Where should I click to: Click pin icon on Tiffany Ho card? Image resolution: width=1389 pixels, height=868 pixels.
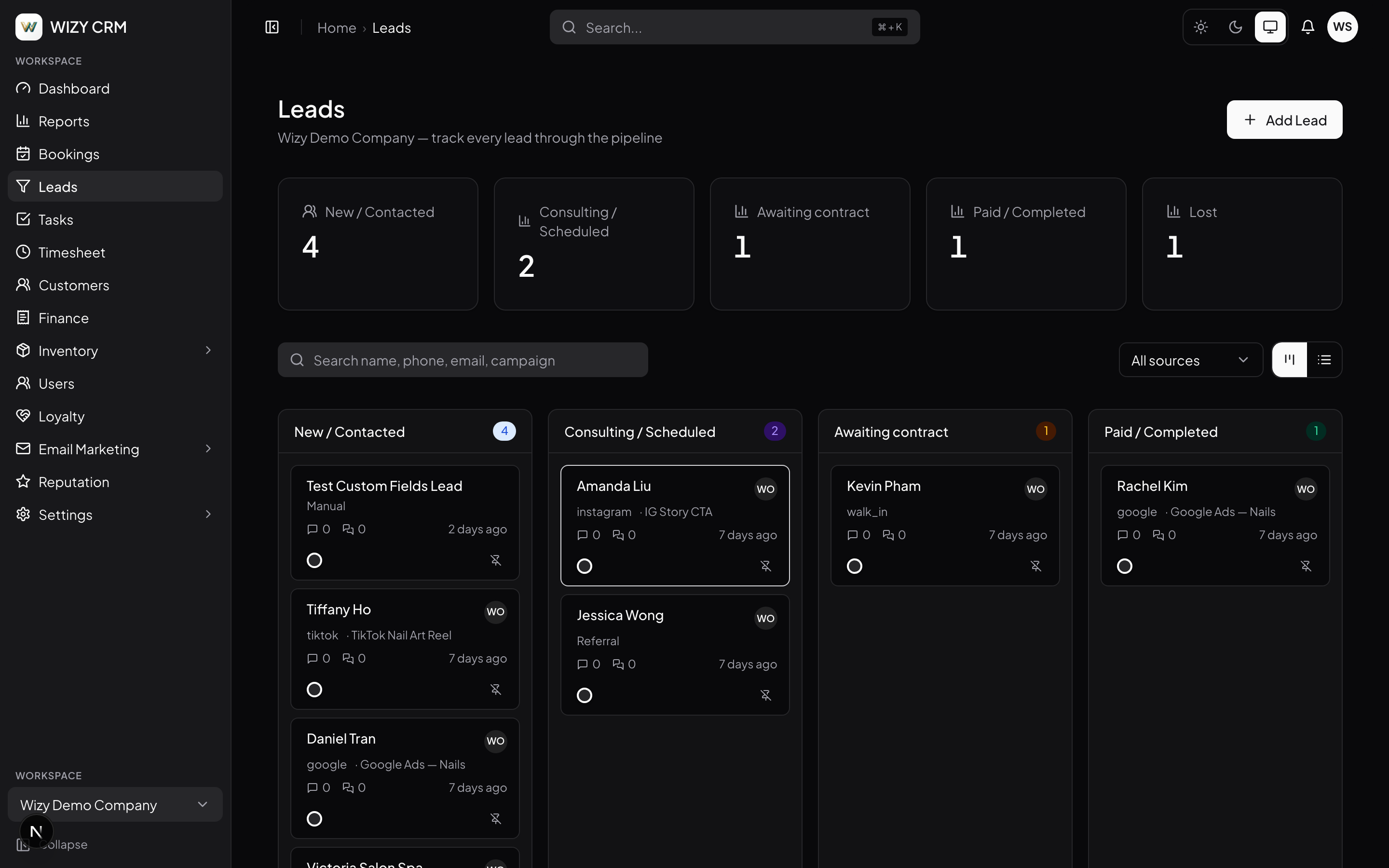(496, 690)
